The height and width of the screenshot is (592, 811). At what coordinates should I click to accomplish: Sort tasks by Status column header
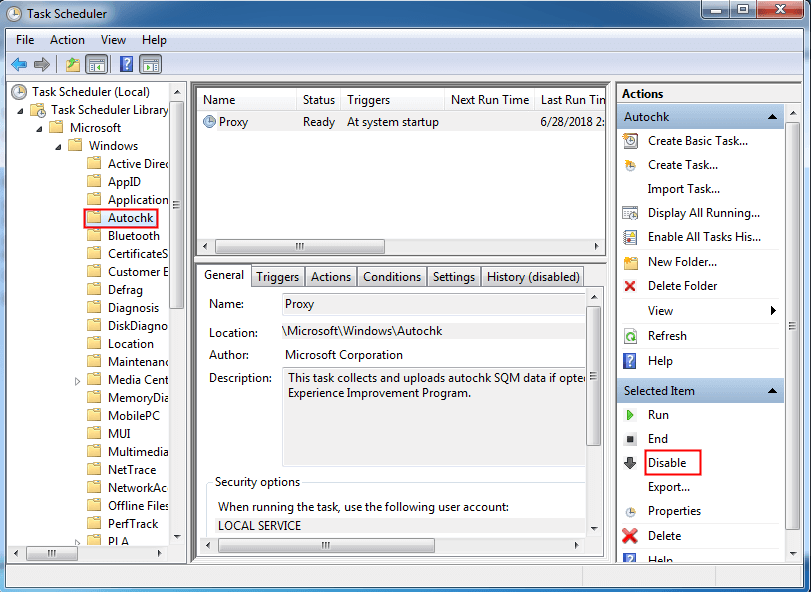tap(319, 100)
